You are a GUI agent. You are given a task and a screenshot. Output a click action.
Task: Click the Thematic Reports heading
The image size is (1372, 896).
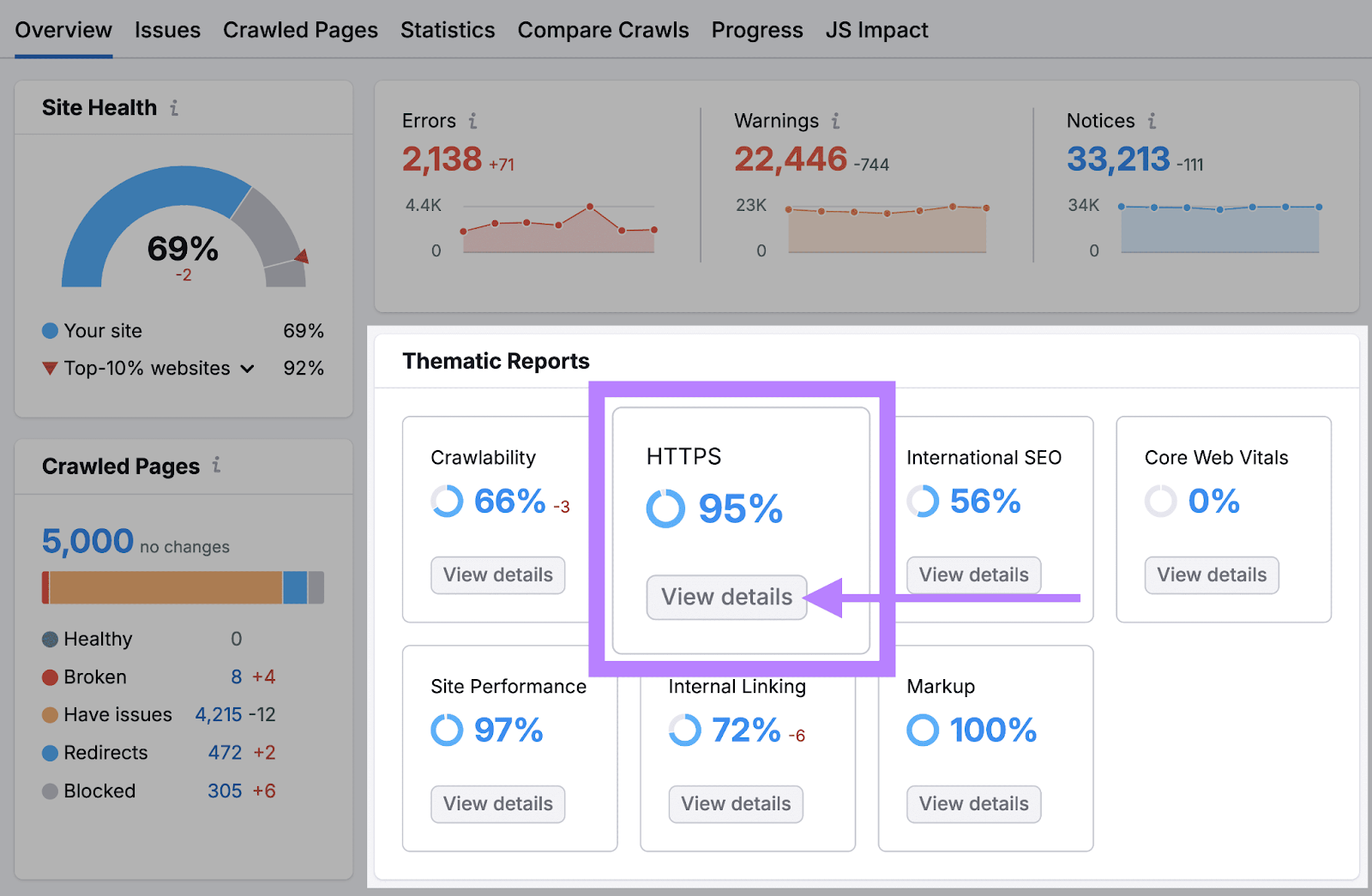click(x=496, y=361)
